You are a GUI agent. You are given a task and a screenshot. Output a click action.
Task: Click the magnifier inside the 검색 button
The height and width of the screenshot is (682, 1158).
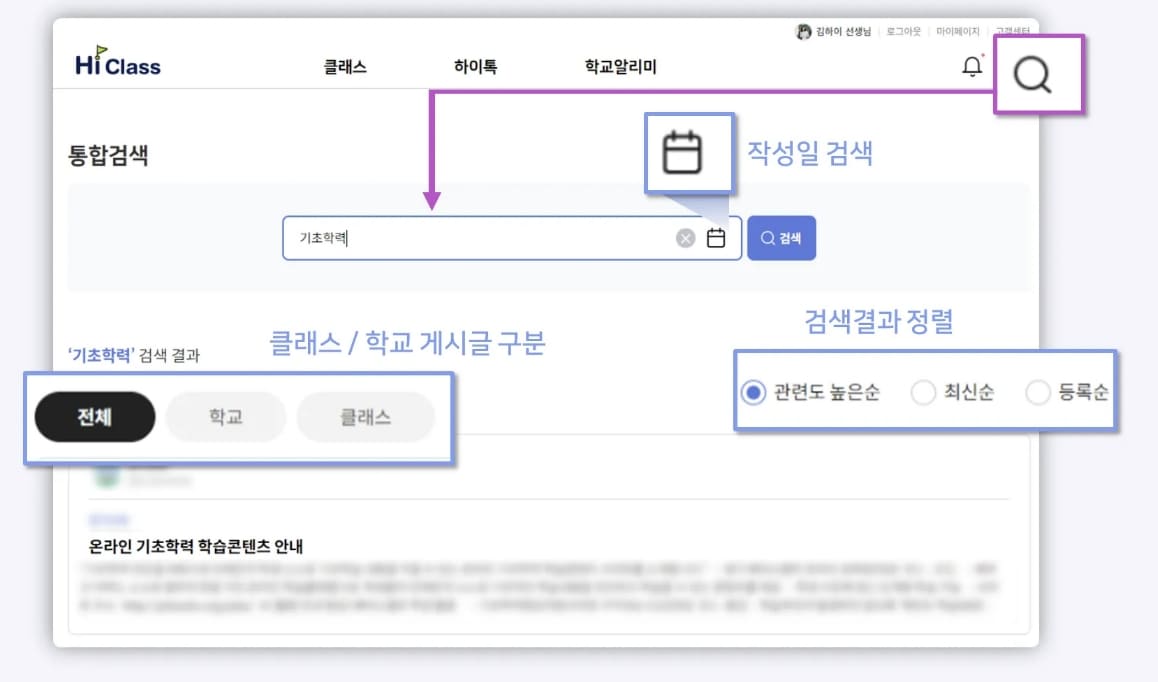coord(766,237)
